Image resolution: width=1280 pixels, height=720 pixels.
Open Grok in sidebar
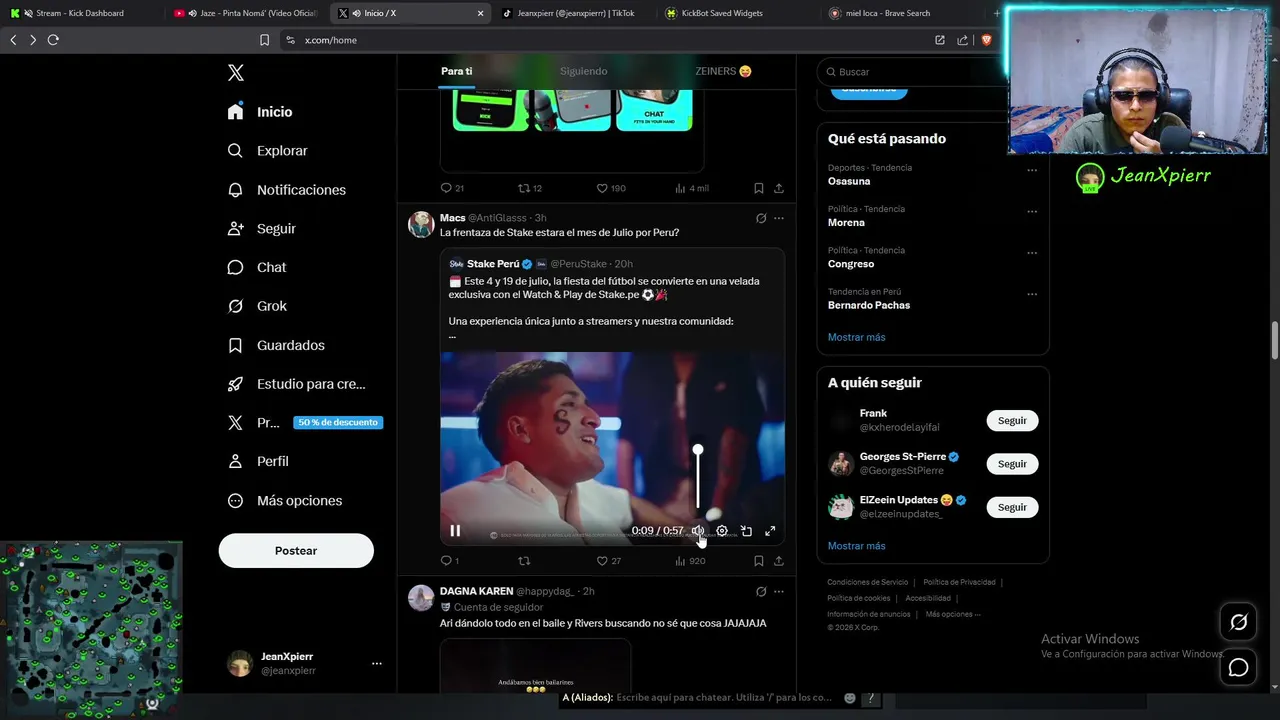[x=257, y=306]
